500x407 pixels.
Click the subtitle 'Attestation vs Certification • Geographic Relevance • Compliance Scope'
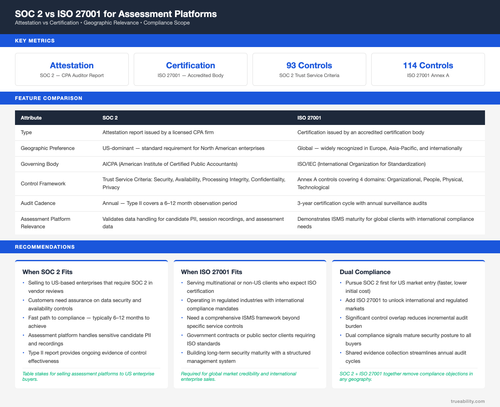click(102, 23)
